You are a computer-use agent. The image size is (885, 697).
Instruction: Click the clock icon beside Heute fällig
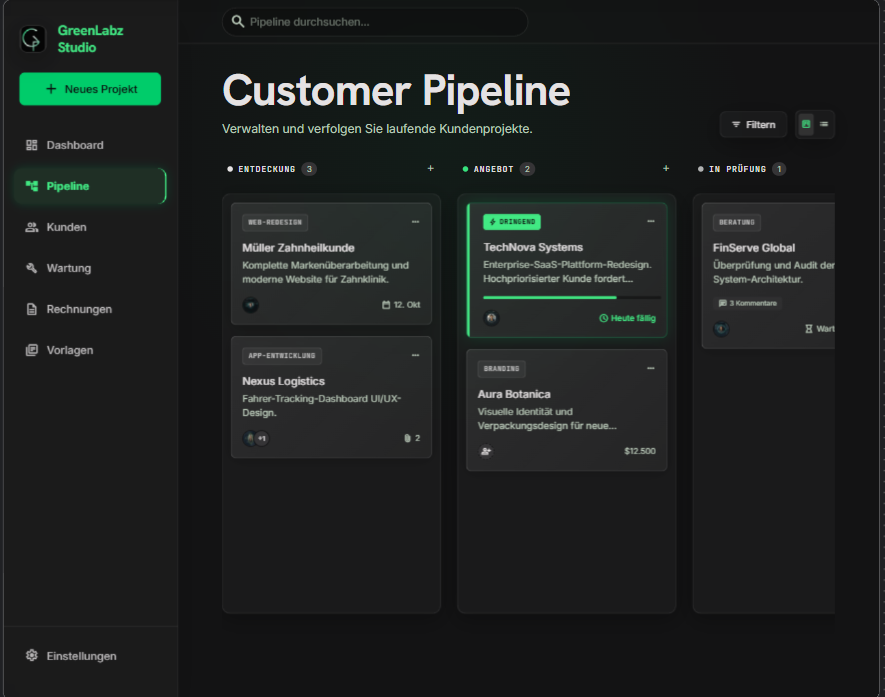pos(603,318)
